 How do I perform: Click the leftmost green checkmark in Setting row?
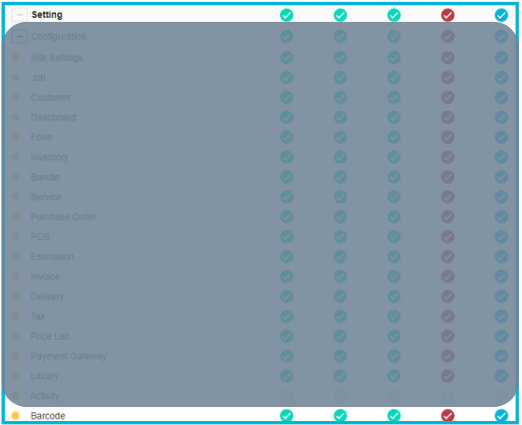[286, 15]
